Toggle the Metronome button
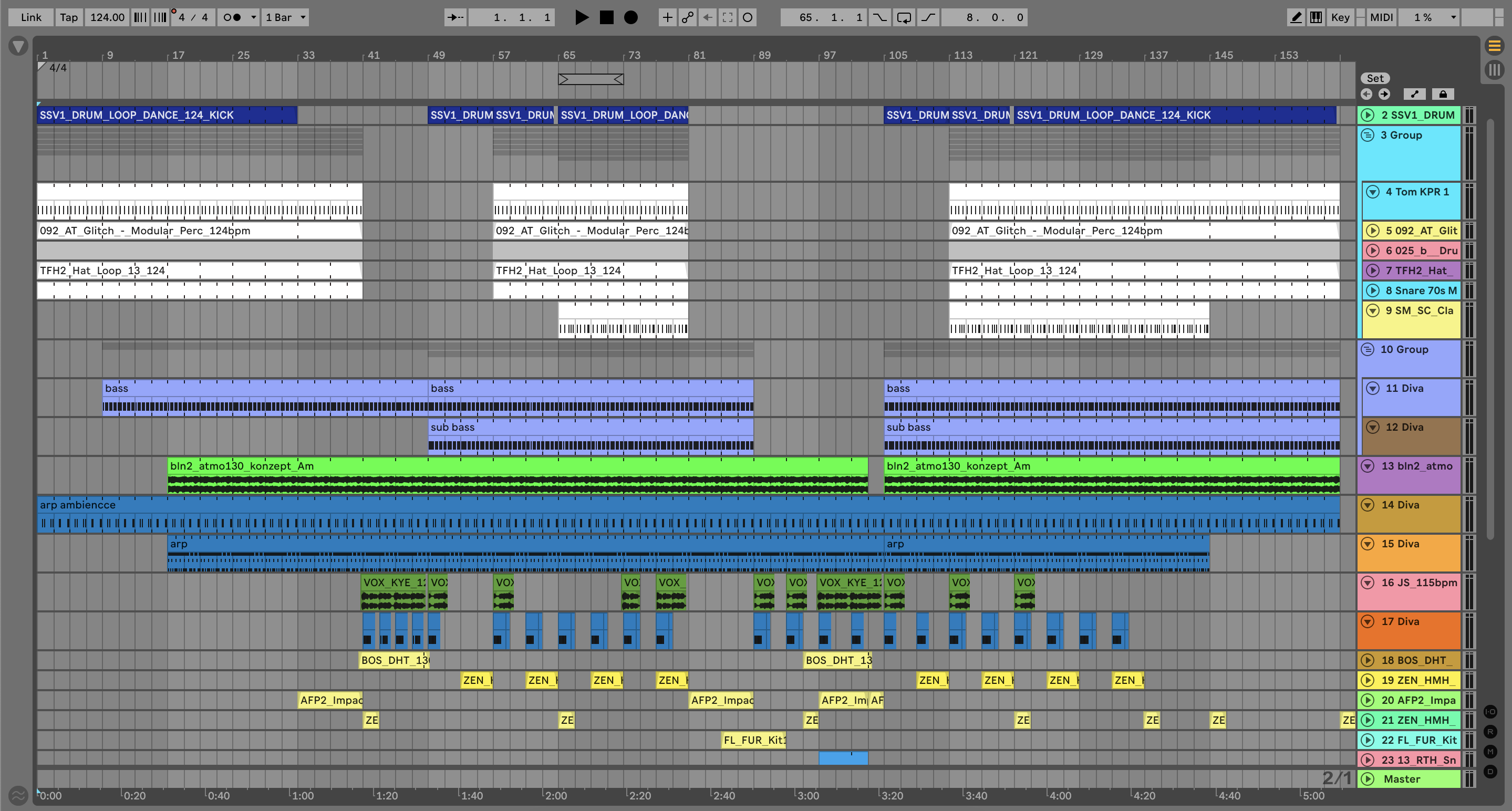Screen dimensions: 1512x811 232,17
